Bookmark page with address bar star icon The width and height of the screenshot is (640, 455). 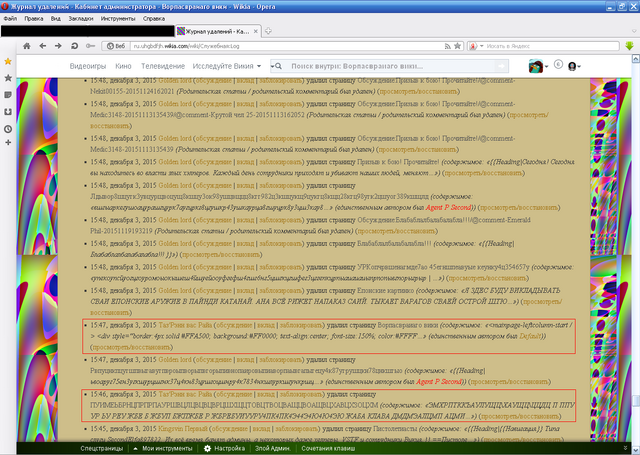[x=458, y=46]
